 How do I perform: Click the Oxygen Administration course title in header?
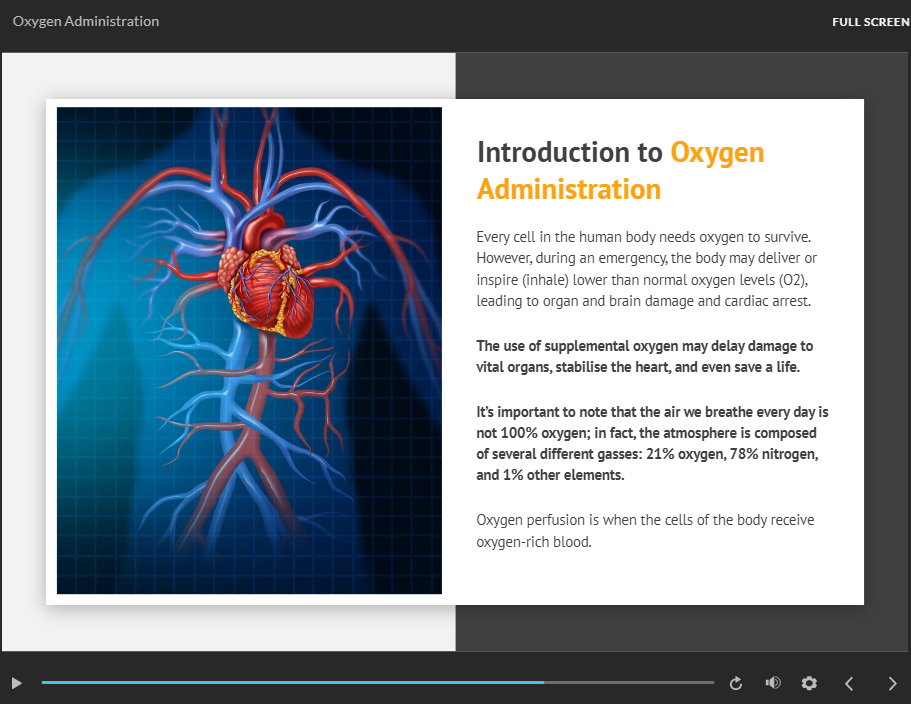86,21
